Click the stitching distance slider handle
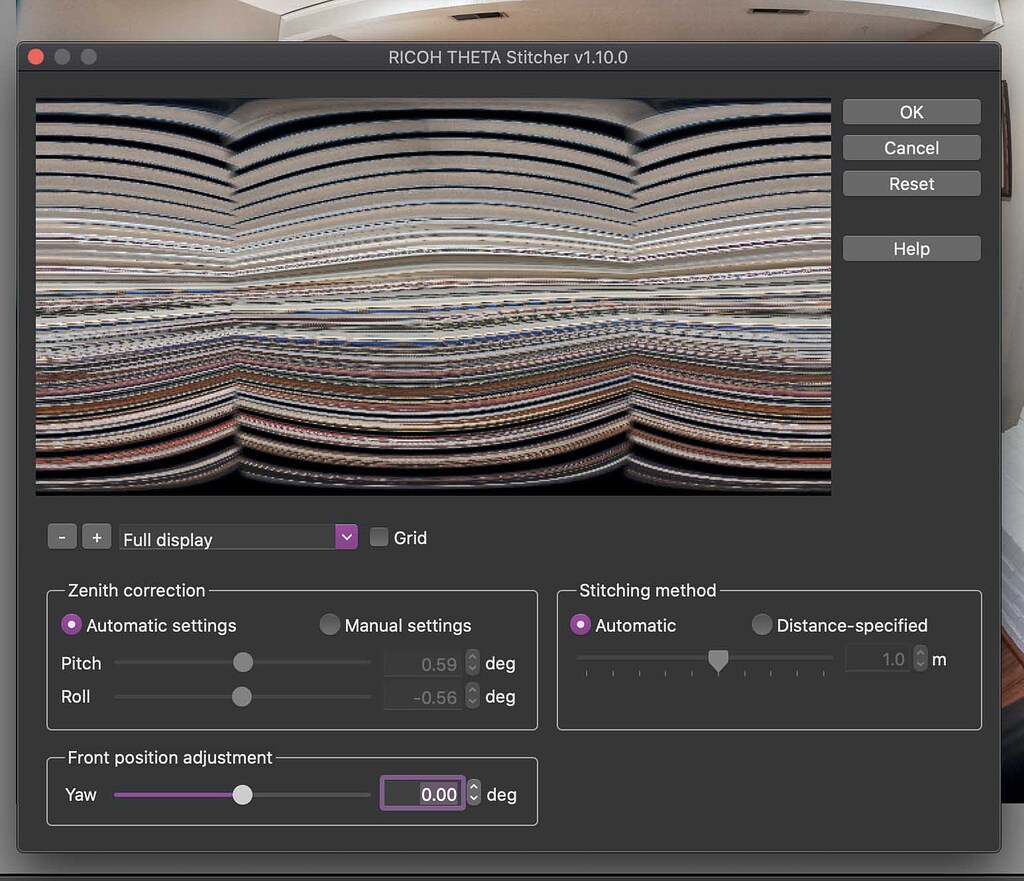Viewport: 1024px width, 881px height. tap(718, 661)
